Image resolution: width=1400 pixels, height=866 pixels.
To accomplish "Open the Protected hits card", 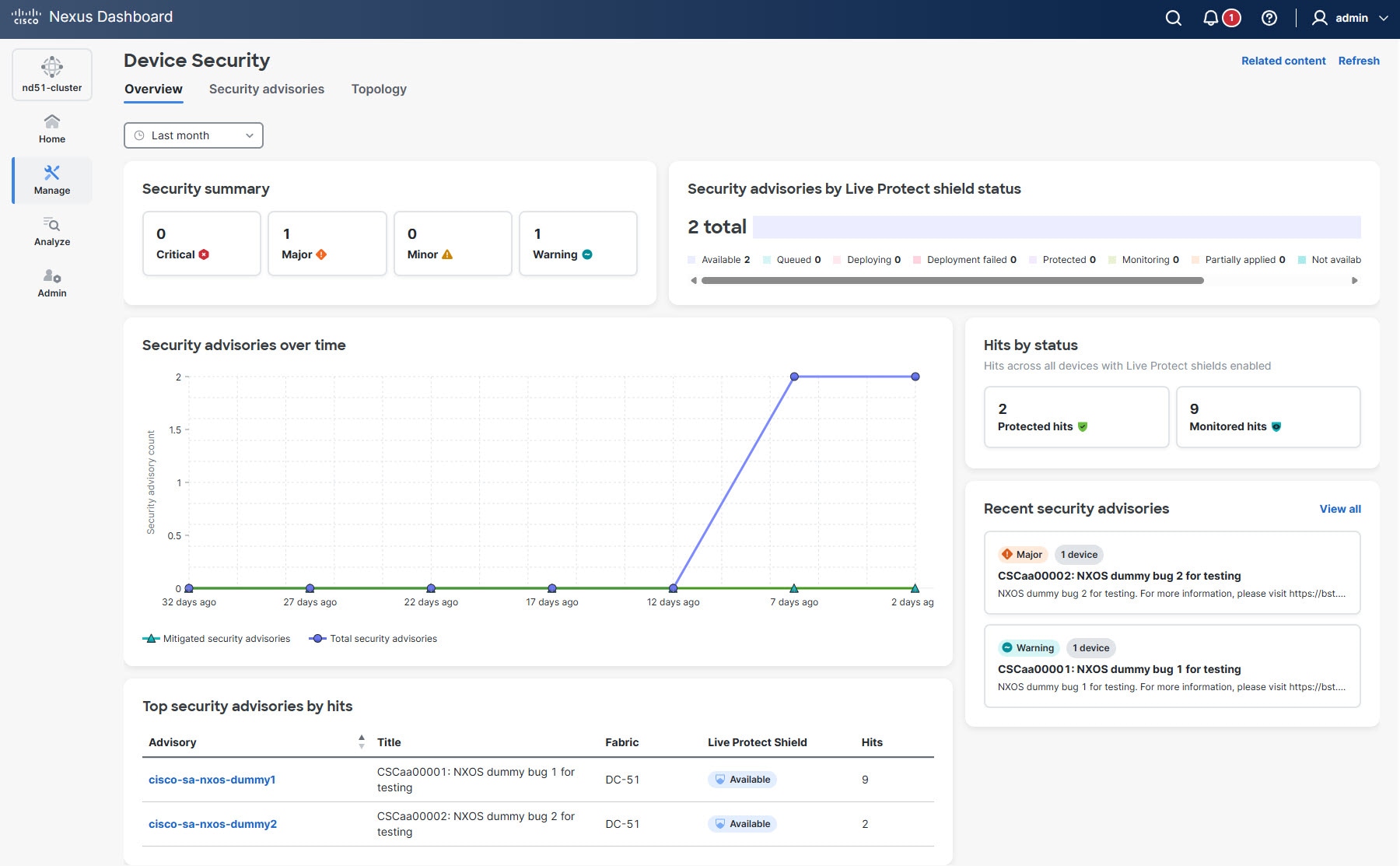I will point(1076,417).
